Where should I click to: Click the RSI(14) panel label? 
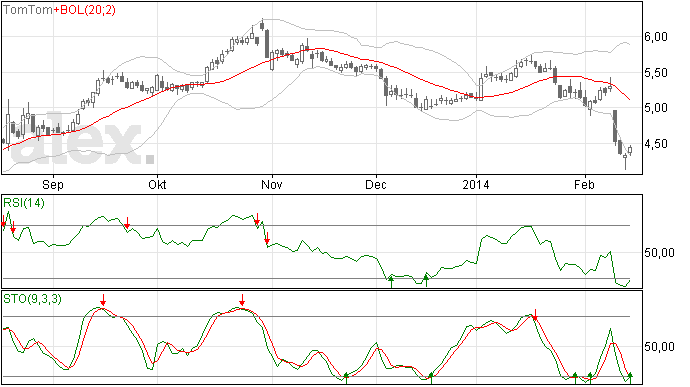(24, 203)
